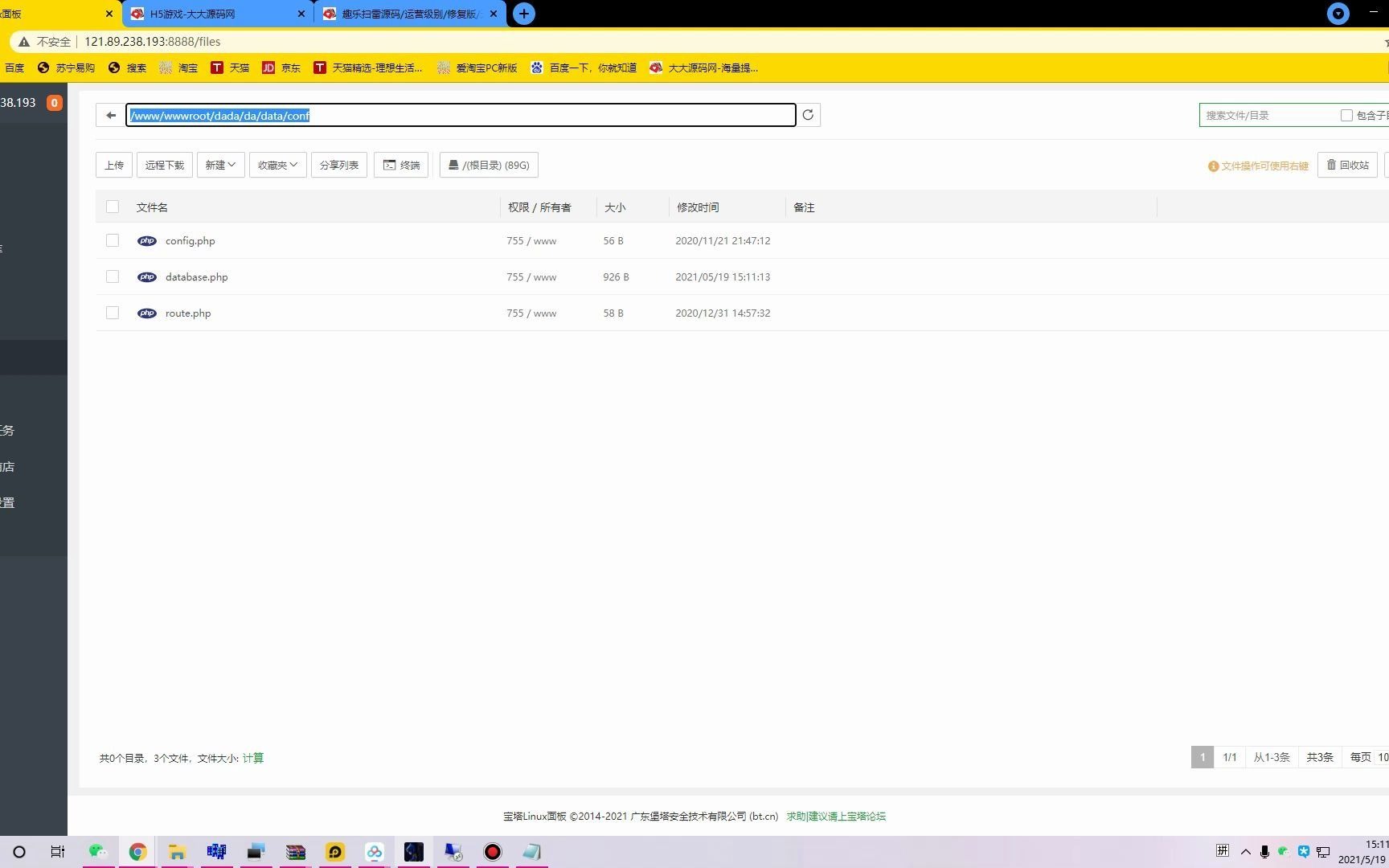Screen dimensions: 1389x868
Task: Close the 趣乐扫雷源码 tab
Action: (x=494, y=14)
